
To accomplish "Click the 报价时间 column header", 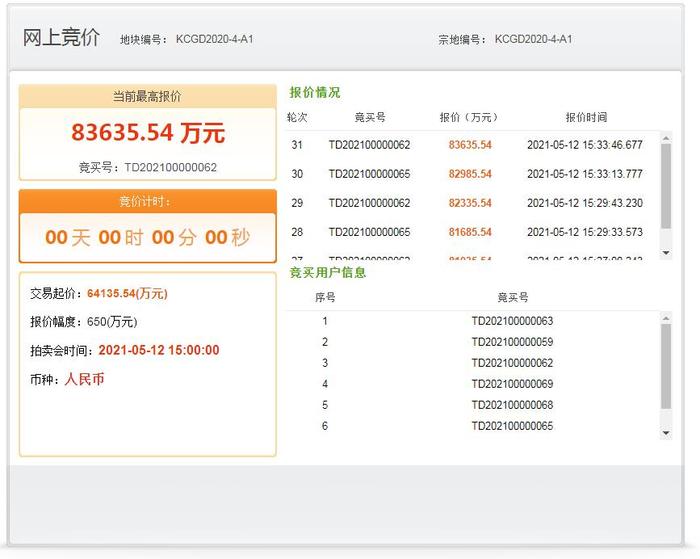I will [586, 117].
